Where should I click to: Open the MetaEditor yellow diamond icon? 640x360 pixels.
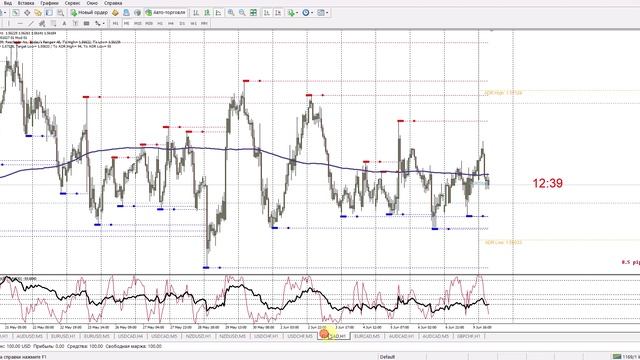[115, 13]
